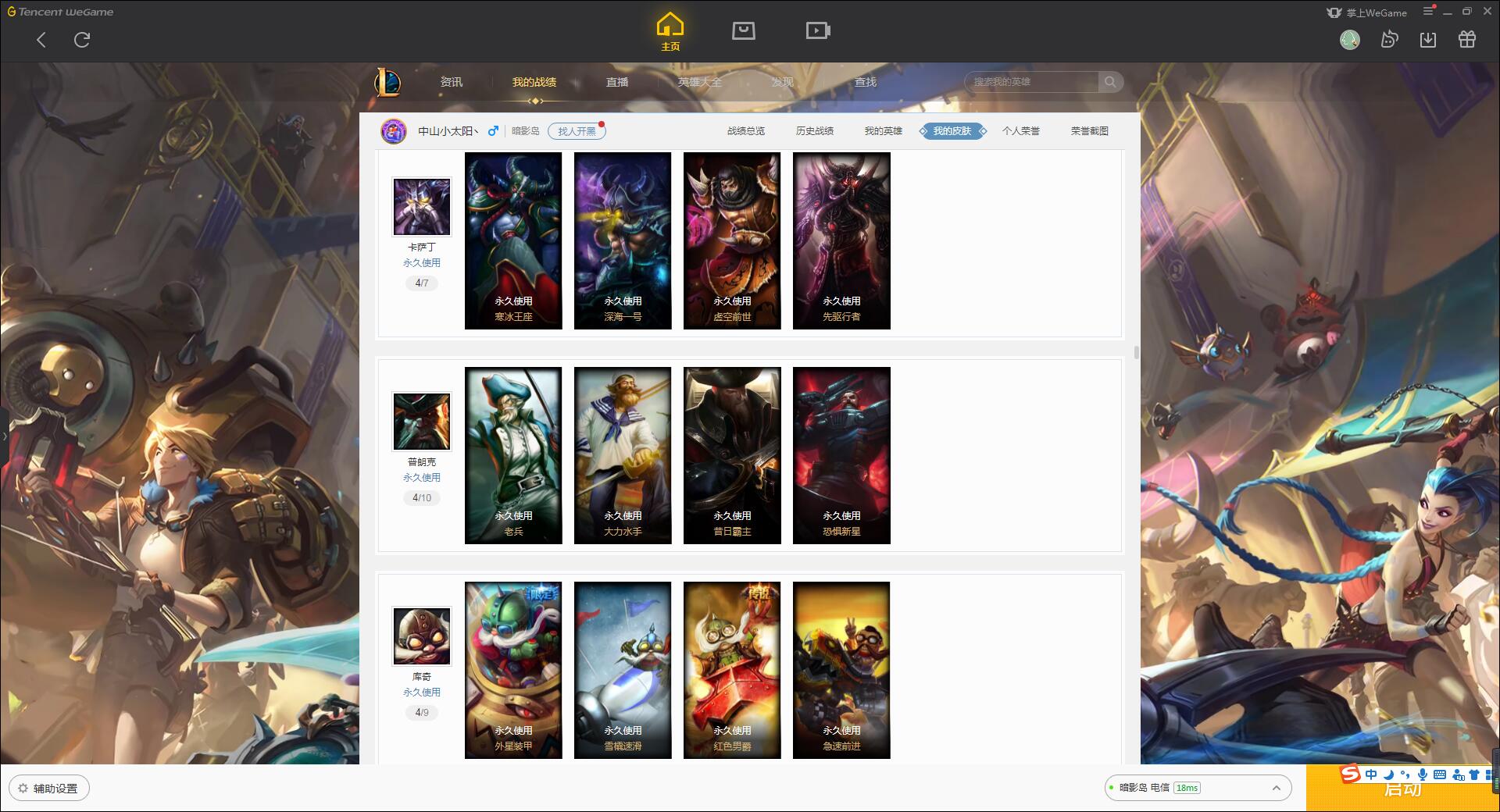Open the hamburger main menu

click(x=1429, y=12)
